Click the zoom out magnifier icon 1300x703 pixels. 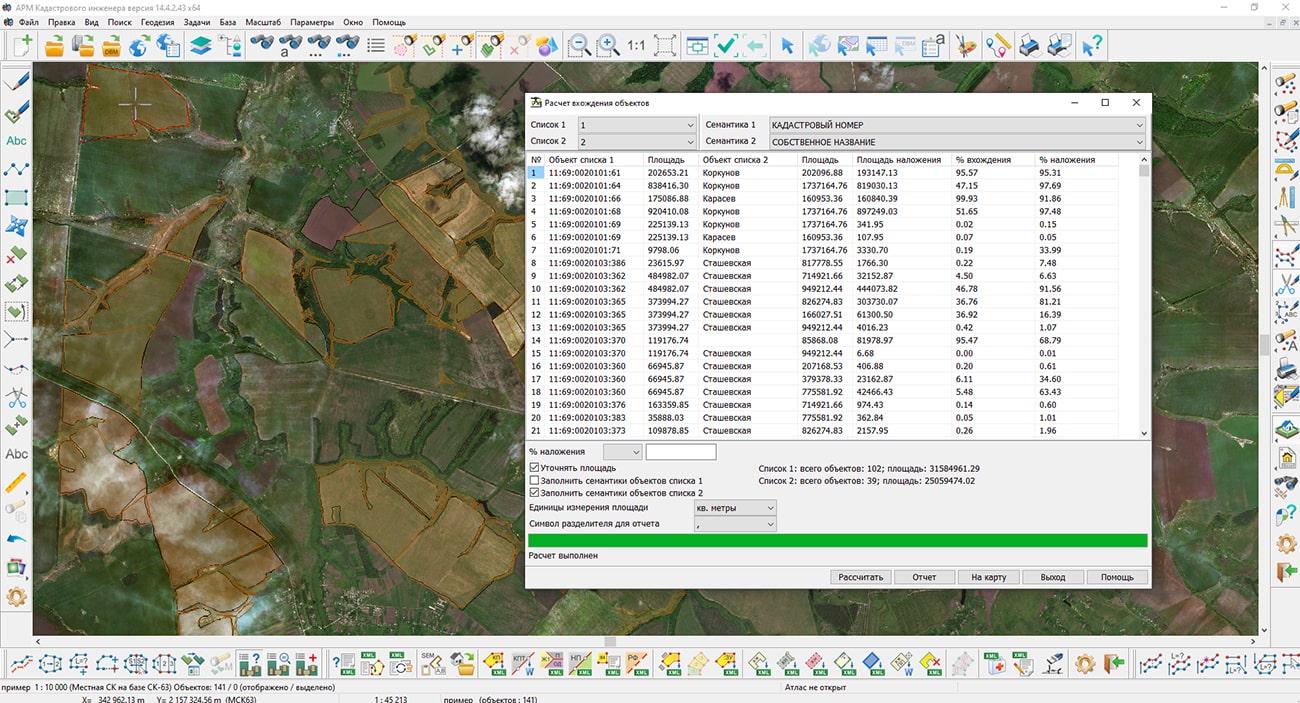point(579,45)
